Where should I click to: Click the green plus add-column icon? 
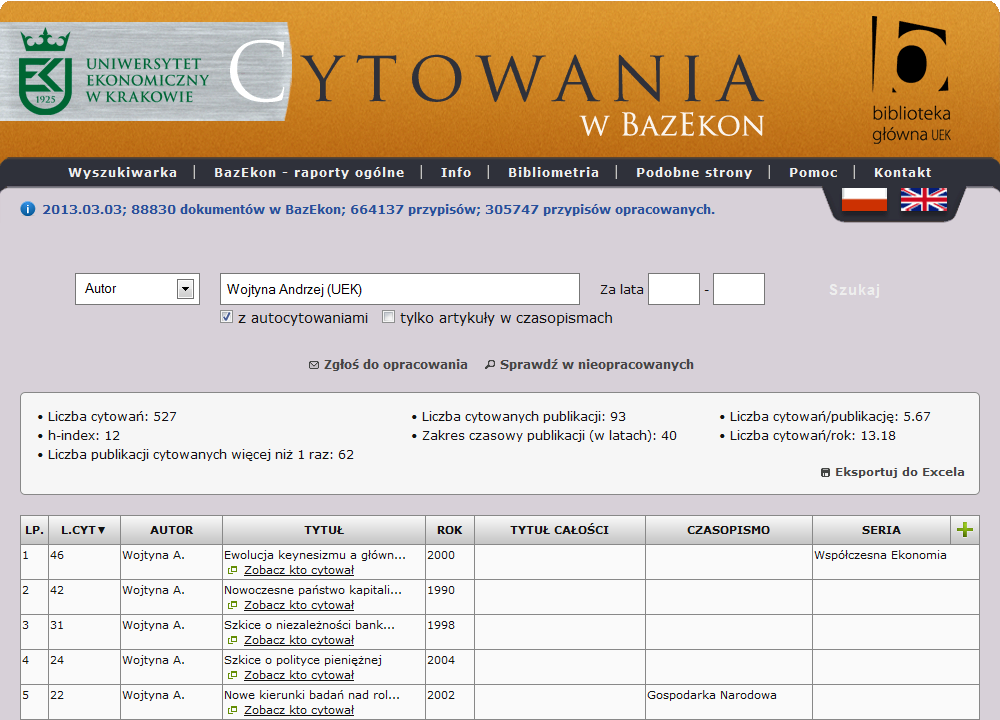pyautogui.click(x=965, y=529)
